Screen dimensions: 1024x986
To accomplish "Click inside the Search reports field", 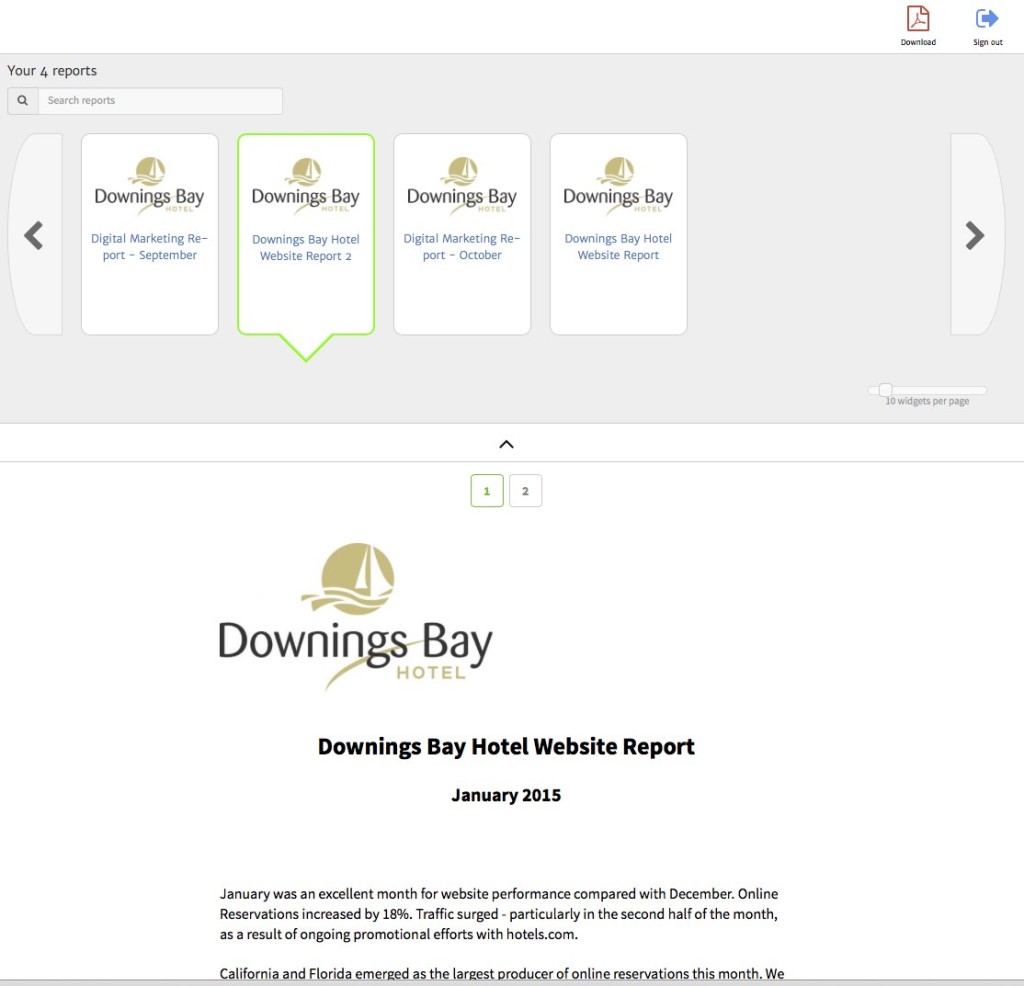I will tap(160, 100).
